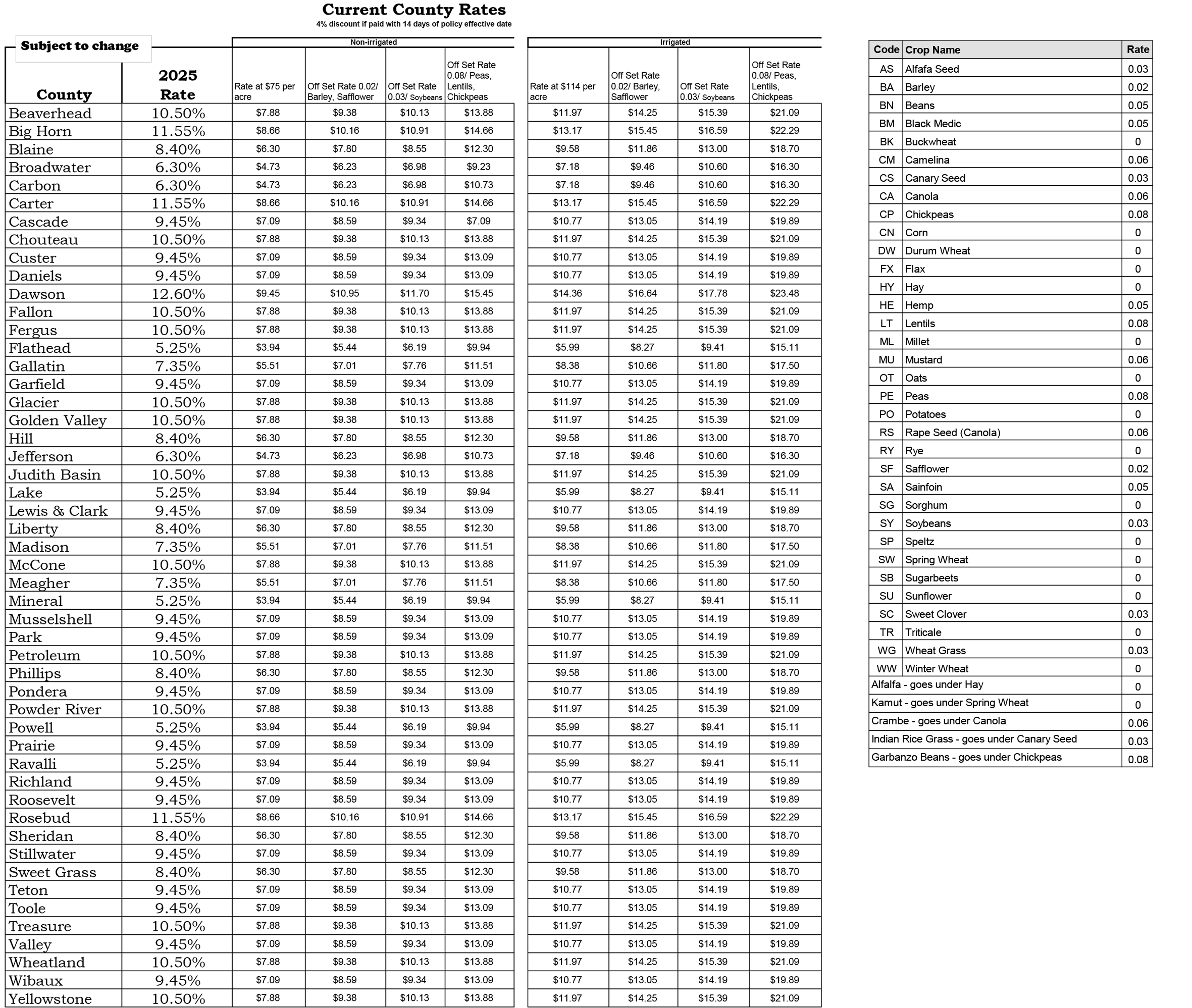Image resolution: width=1192 pixels, height=1008 pixels.
Task: Click the 'Subject to change' label
Action: coord(80,46)
